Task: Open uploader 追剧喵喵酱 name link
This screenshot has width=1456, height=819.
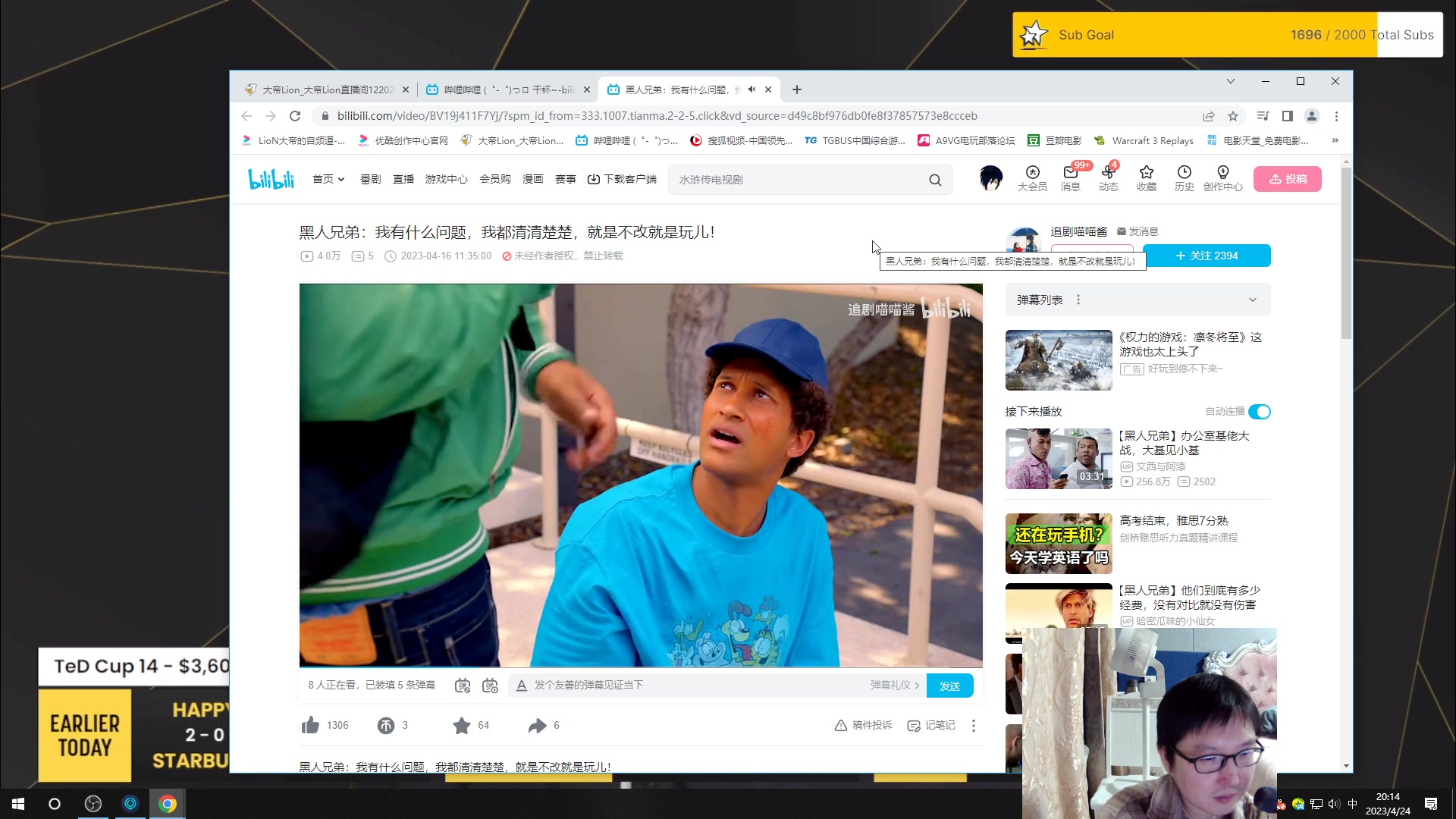Action: point(1078,231)
